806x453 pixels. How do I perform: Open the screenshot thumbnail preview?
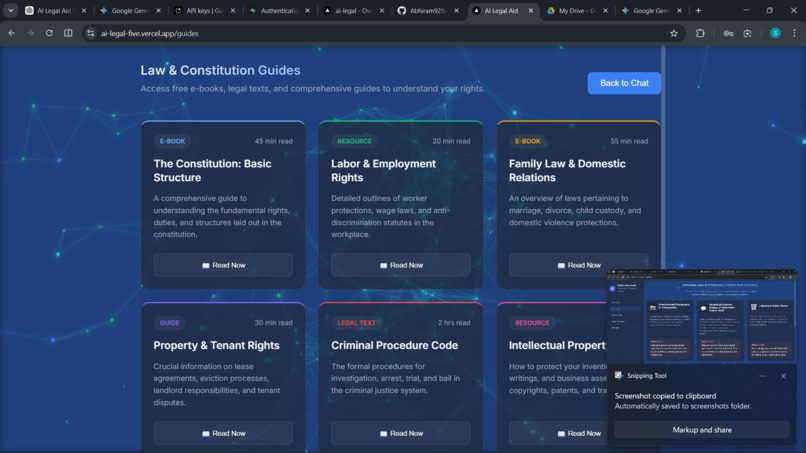702,316
